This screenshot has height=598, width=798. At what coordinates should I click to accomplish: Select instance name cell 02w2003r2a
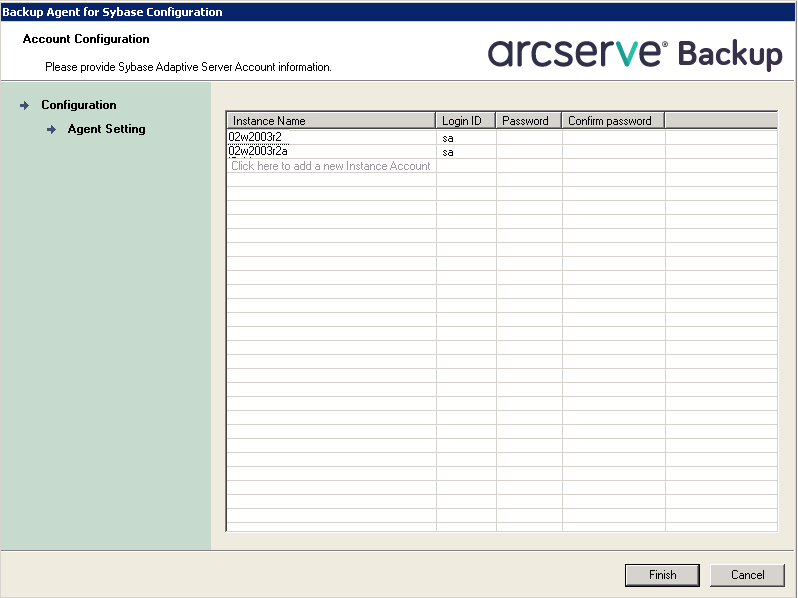tap(331, 151)
